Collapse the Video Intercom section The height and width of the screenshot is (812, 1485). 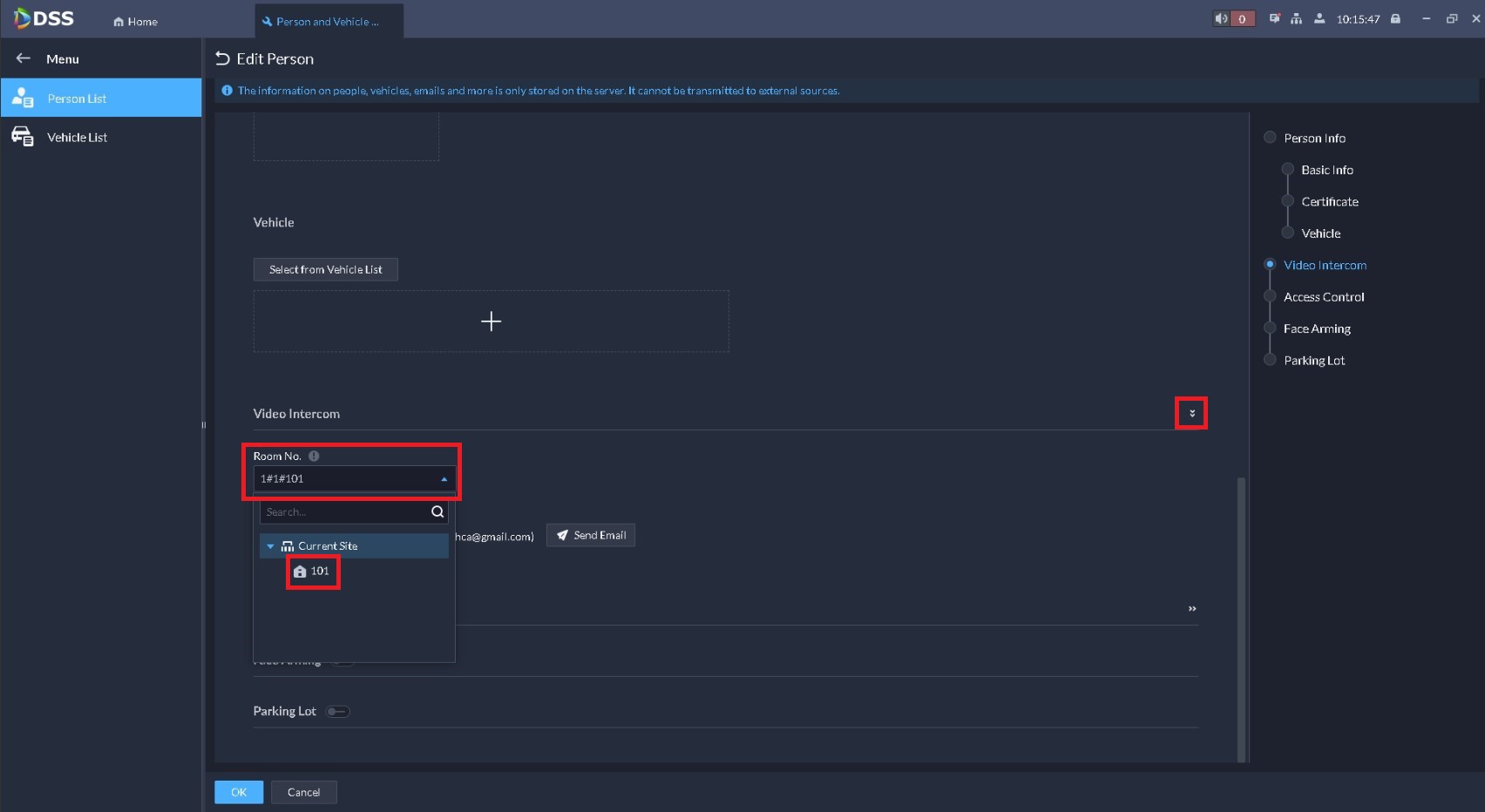[1192, 414]
